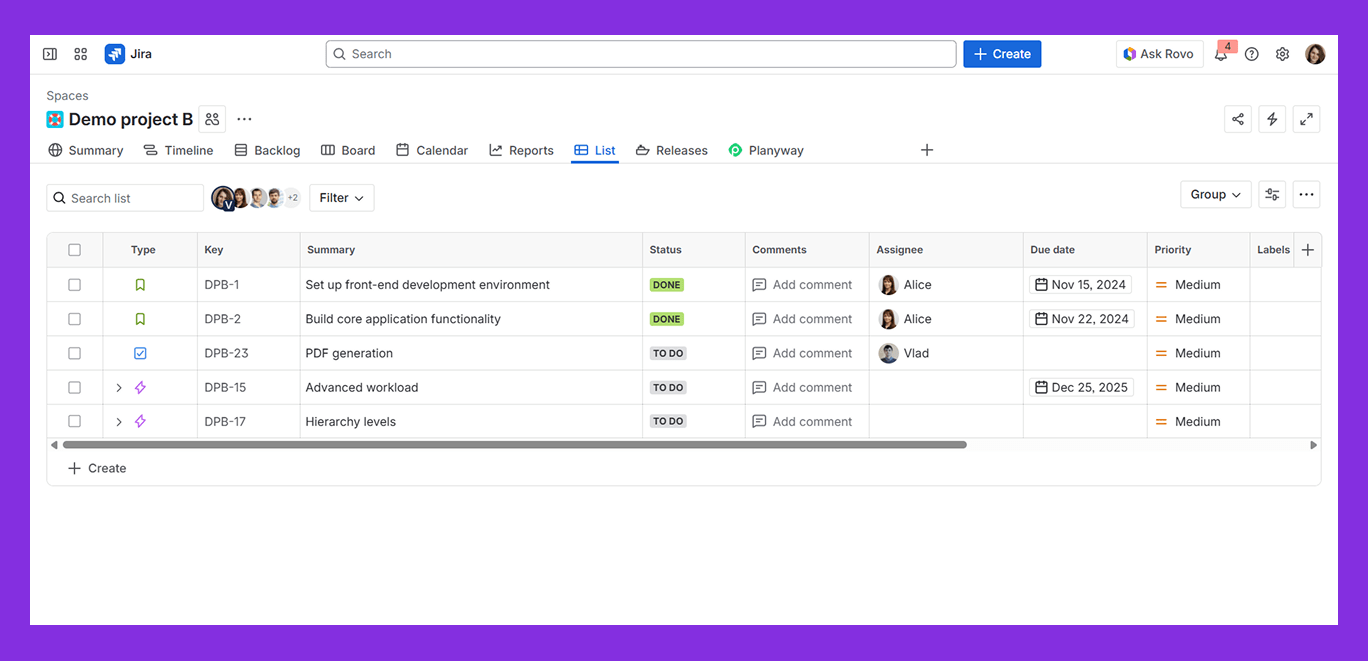This screenshot has width=1368, height=661.
Task: Open the Filter dropdown
Action: pos(341,197)
